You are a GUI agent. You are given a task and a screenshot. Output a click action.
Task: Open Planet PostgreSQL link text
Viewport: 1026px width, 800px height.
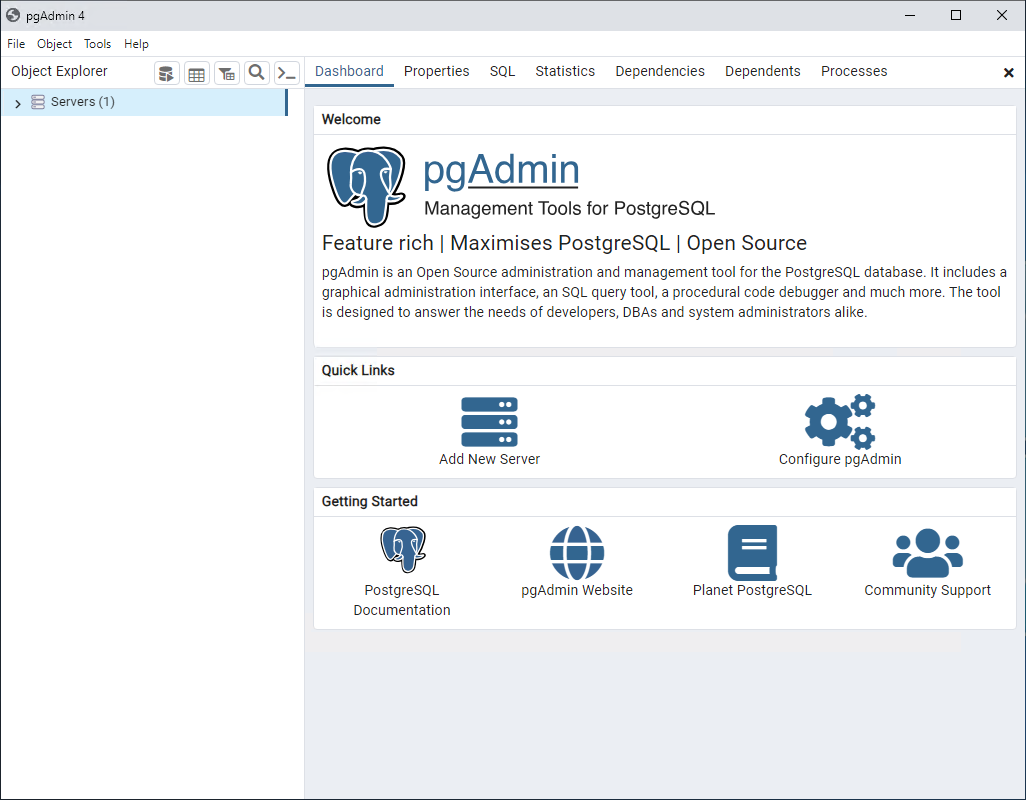coord(752,590)
